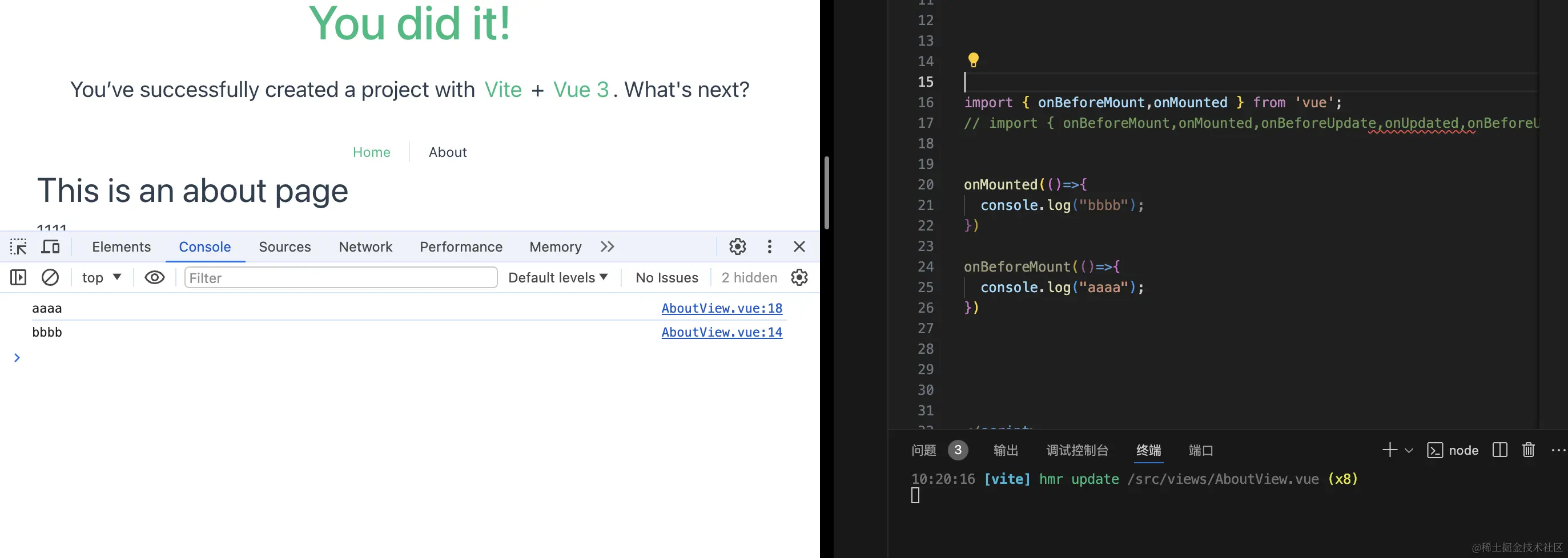Open DevTools settings gear in the tab bar

[738, 246]
